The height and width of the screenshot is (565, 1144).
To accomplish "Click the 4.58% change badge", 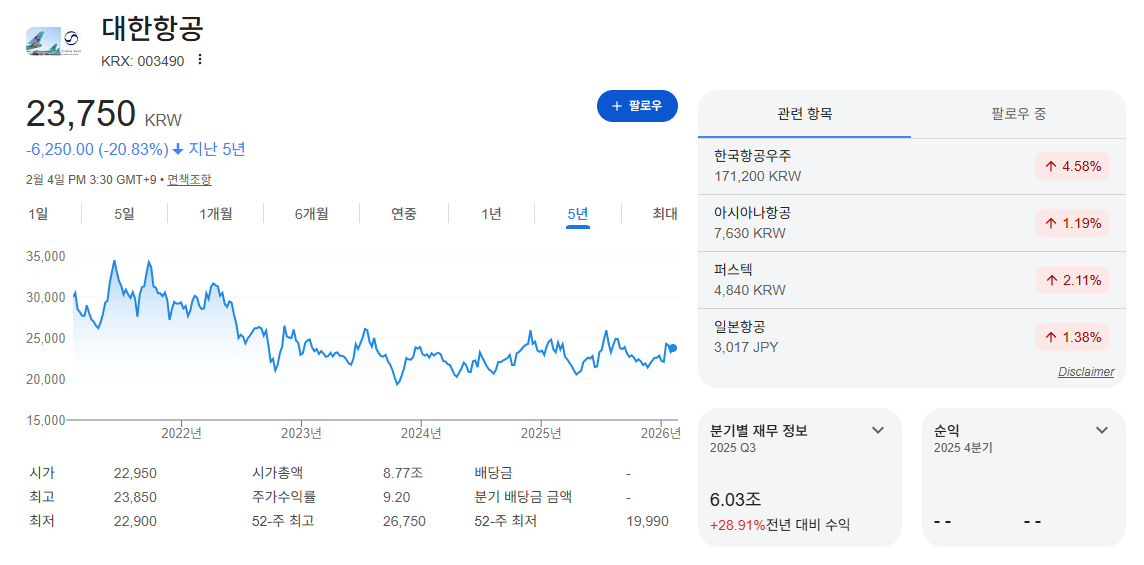I will [x=1072, y=166].
